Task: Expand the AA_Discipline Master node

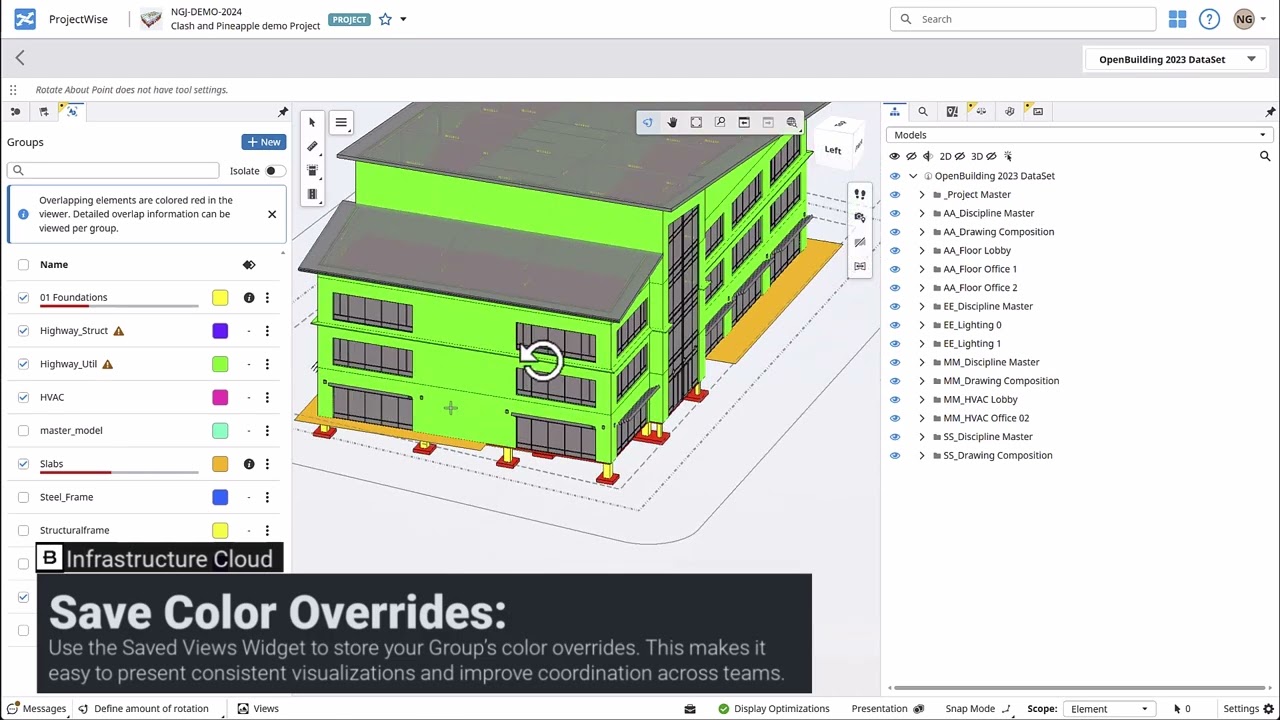Action: (922, 213)
